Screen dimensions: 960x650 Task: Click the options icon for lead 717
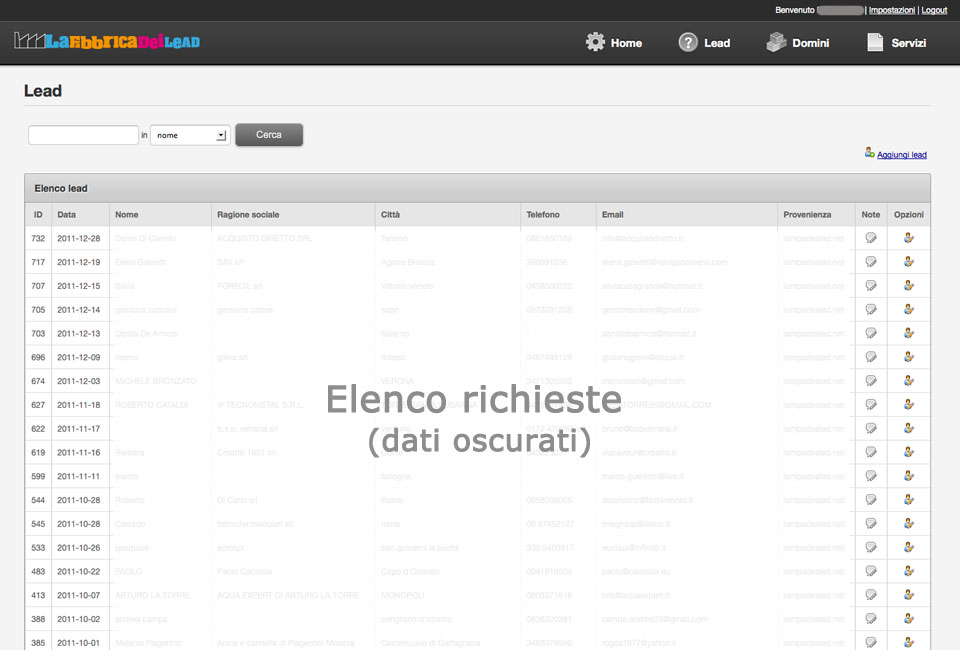(x=909, y=262)
